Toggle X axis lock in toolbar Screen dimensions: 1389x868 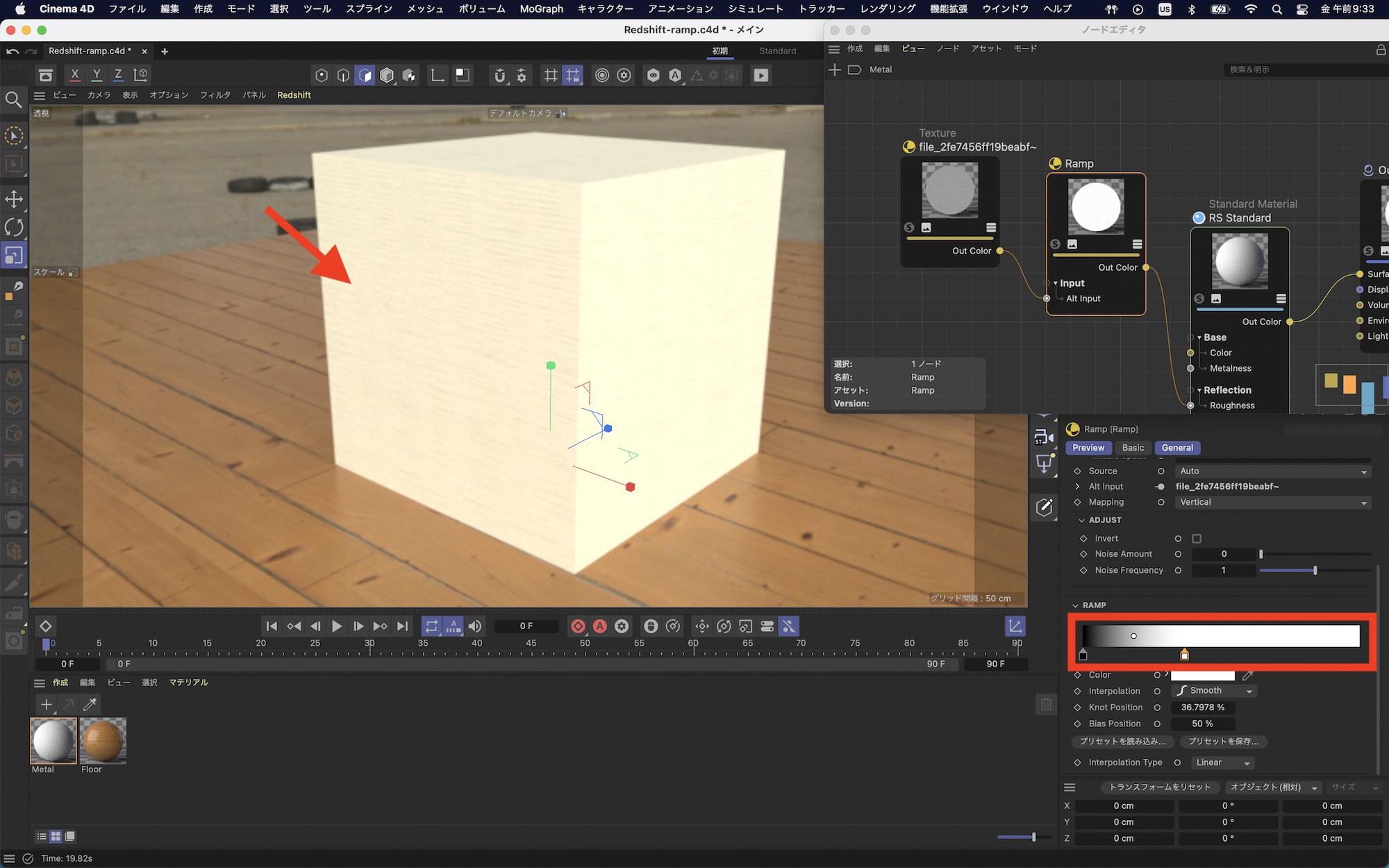[x=75, y=74]
